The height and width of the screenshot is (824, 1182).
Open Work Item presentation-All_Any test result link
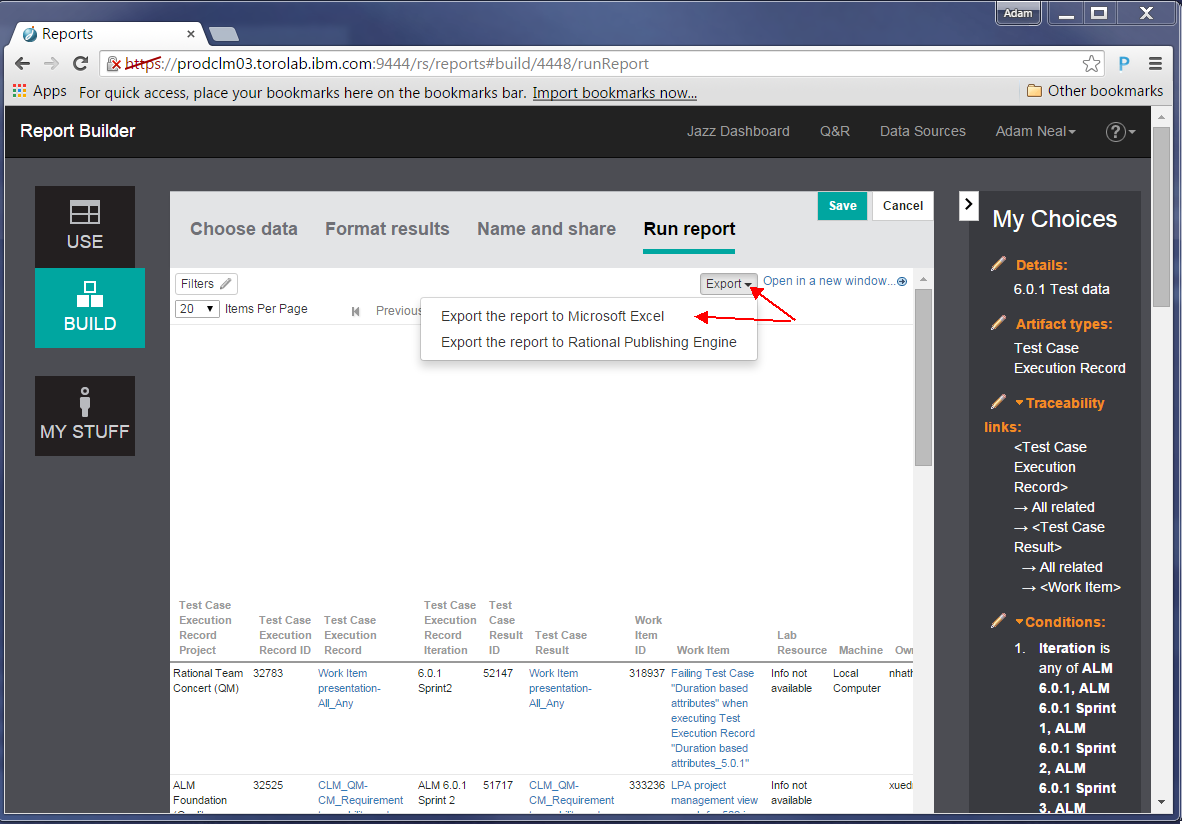[560, 688]
